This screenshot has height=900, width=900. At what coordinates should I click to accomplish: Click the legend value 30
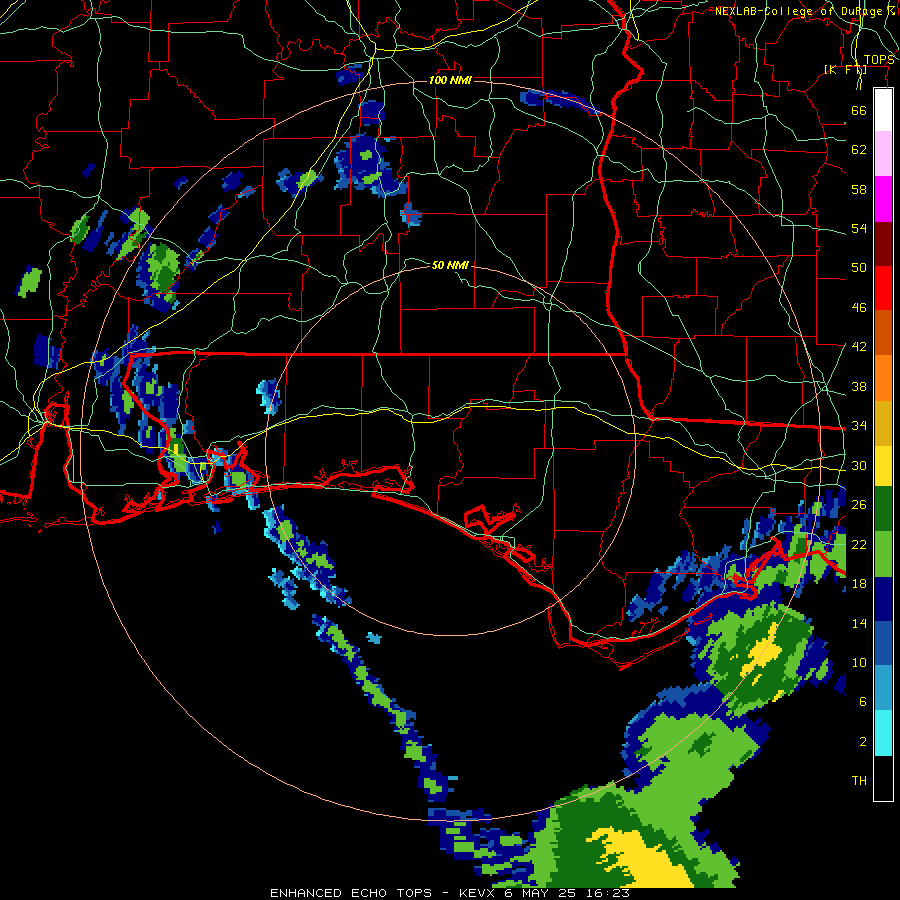pyautogui.click(x=859, y=465)
